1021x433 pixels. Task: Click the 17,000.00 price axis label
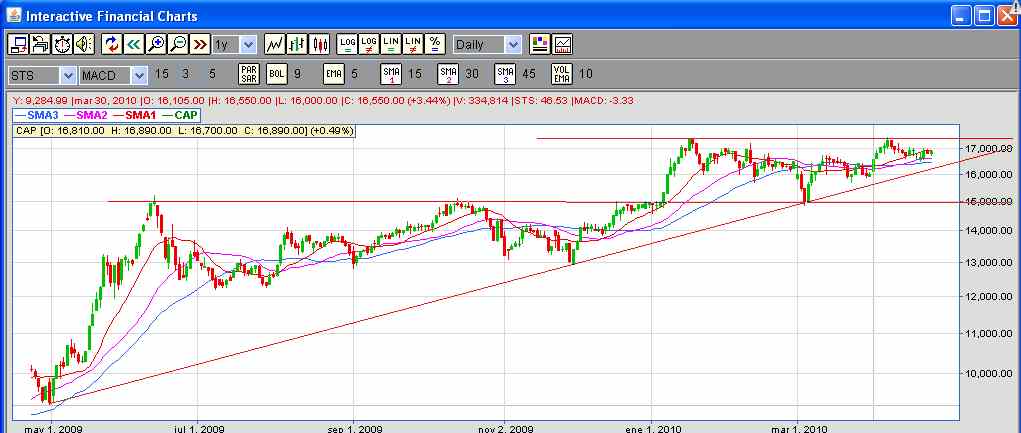point(990,148)
